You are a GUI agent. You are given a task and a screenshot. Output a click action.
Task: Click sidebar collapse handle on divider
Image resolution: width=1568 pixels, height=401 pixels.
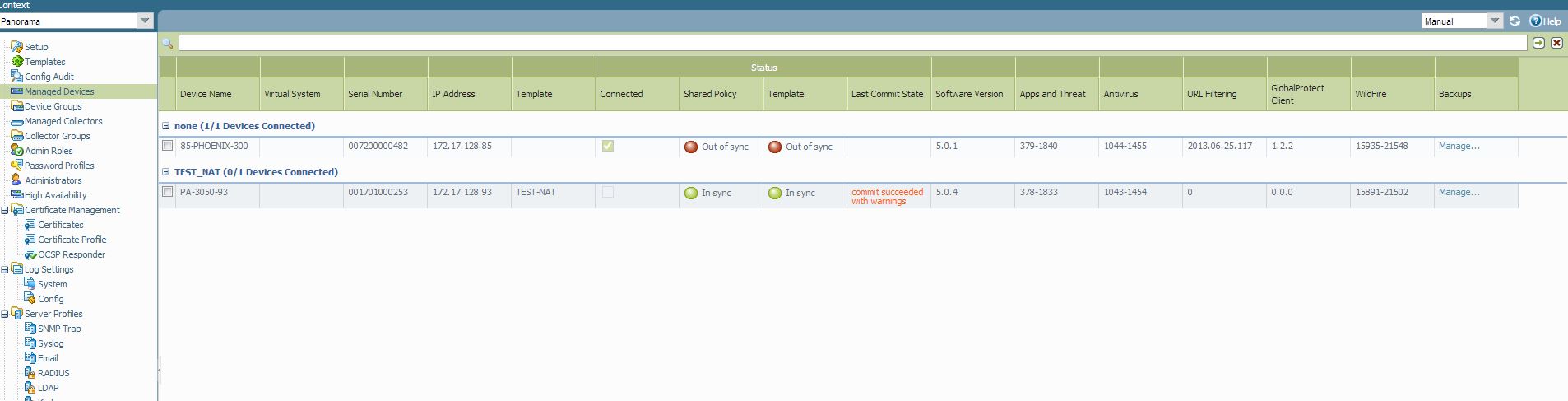(x=159, y=370)
